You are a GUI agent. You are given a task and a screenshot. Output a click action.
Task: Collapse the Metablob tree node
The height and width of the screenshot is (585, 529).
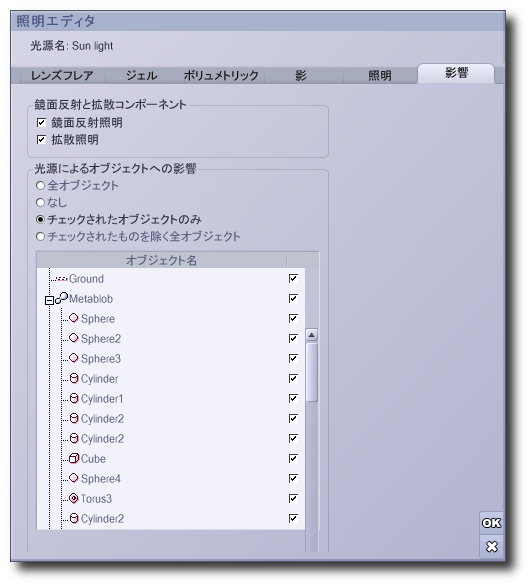tap(49, 300)
